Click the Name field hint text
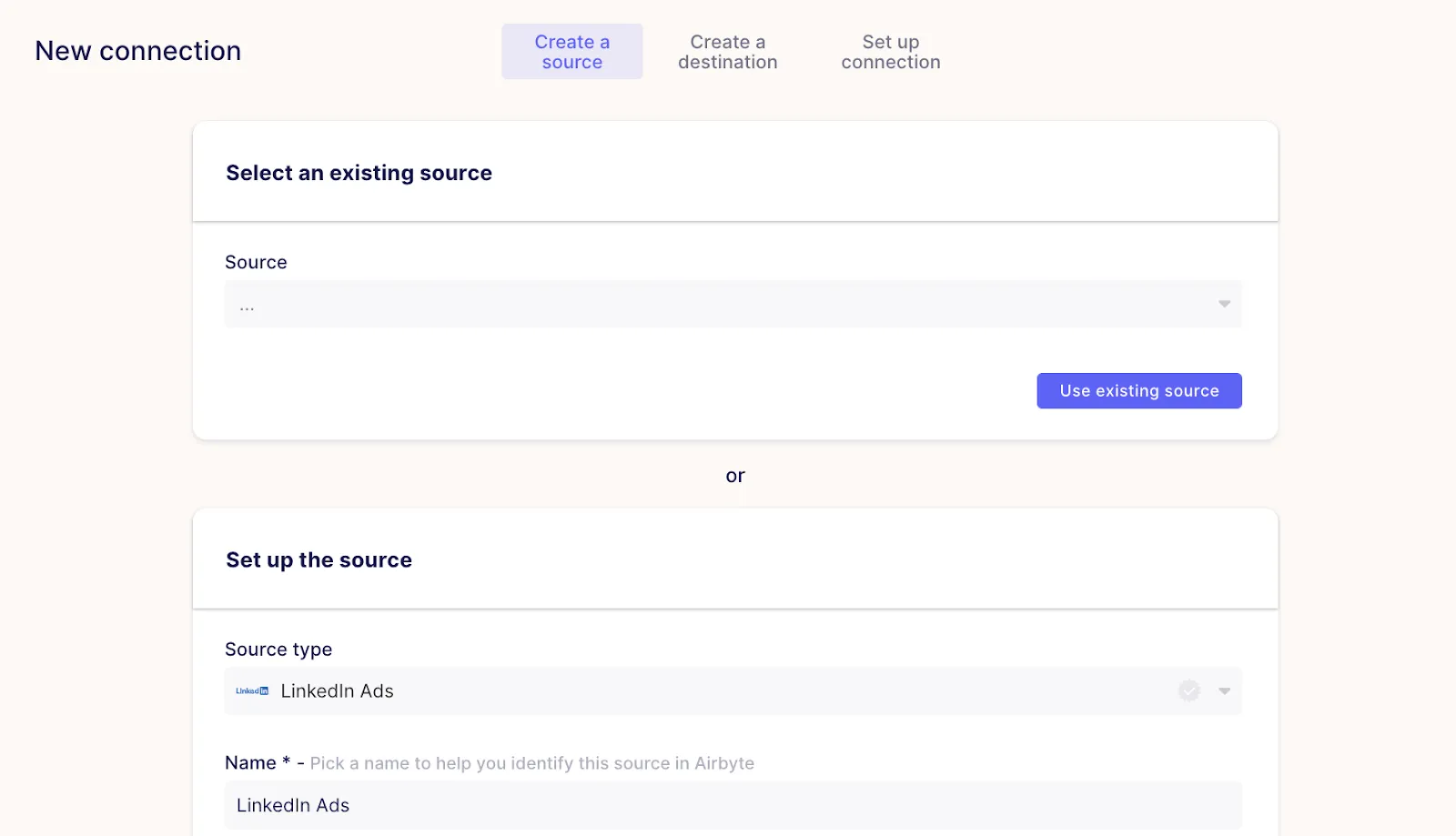Image resolution: width=1456 pixels, height=836 pixels. pyautogui.click(x=531, y=763)
